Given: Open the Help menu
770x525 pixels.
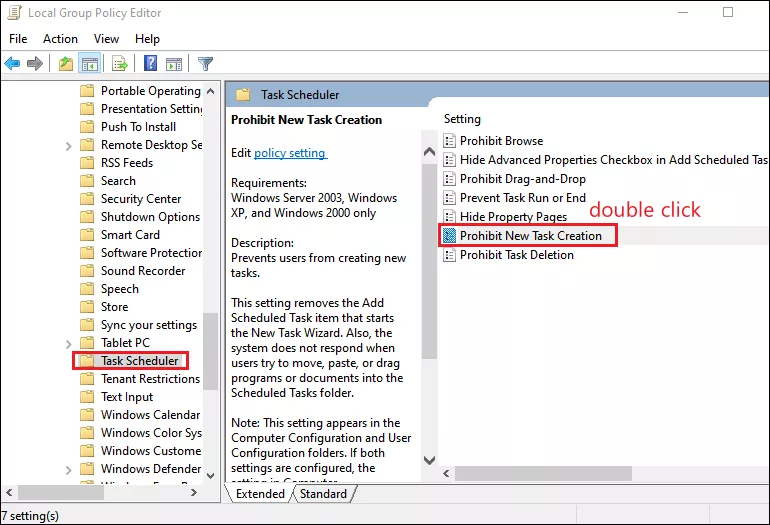Looking at the screenshot, I should tap(147, 39).
